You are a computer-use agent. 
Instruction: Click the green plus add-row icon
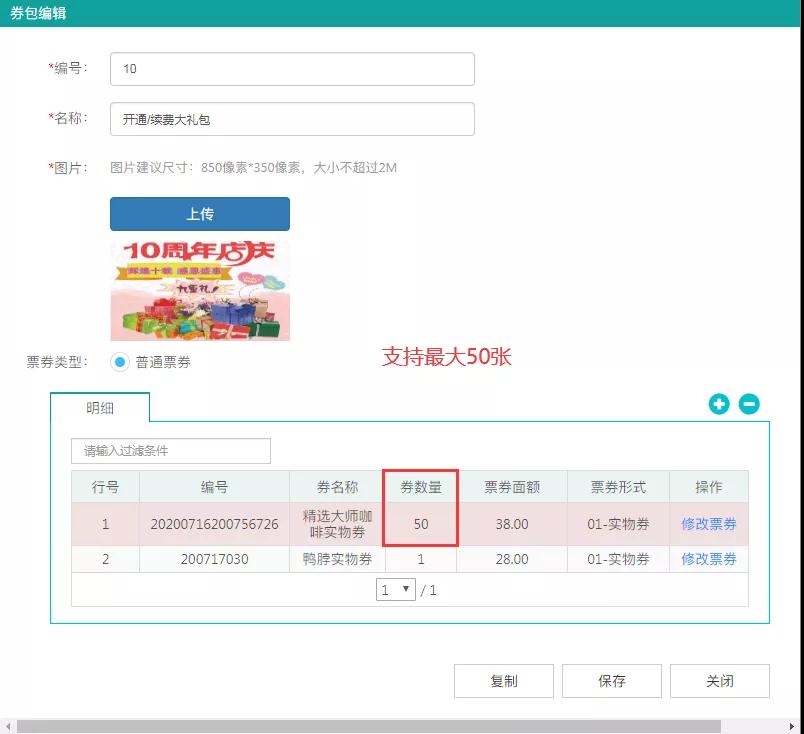pyautogui.click(x=719, y=404)
